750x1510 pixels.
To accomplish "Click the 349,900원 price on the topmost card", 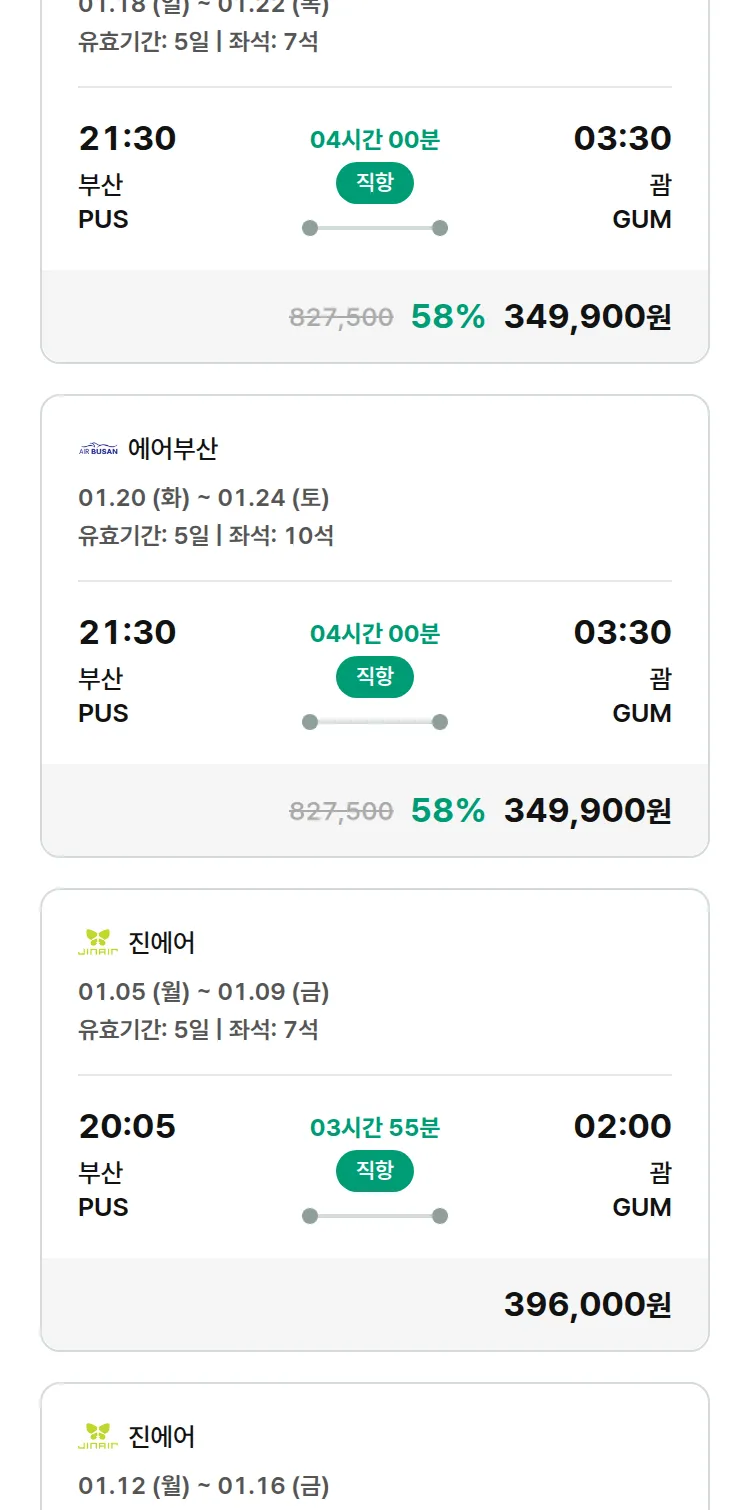I will click(587, 316).
